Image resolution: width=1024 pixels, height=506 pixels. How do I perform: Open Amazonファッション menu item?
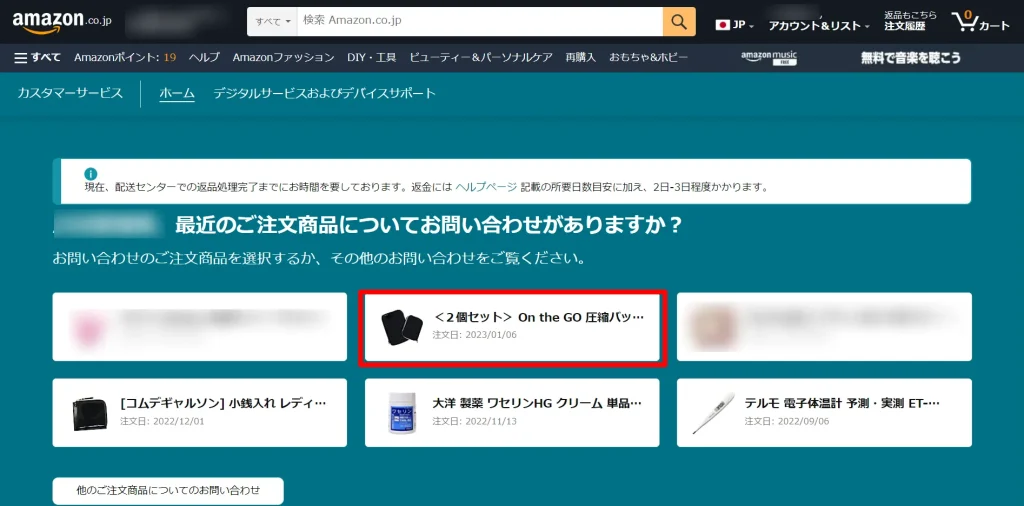[283, 57]
